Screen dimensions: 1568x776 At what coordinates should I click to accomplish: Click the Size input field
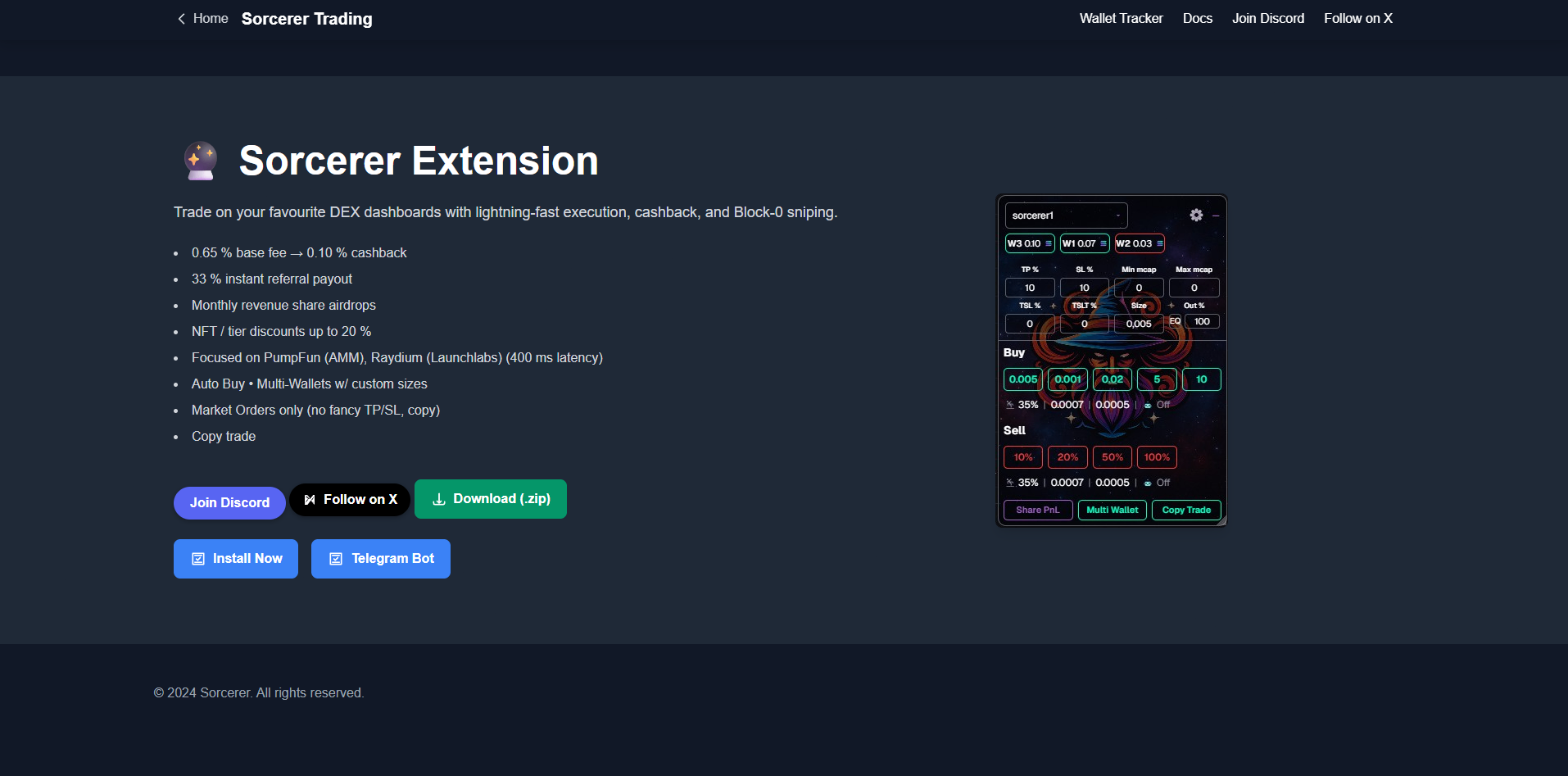(1138, 324)
